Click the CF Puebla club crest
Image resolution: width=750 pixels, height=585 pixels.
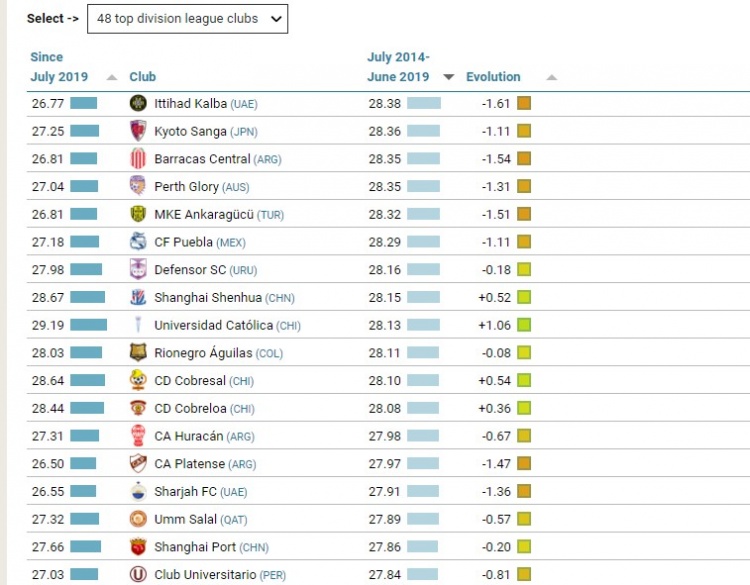[138, 241]
